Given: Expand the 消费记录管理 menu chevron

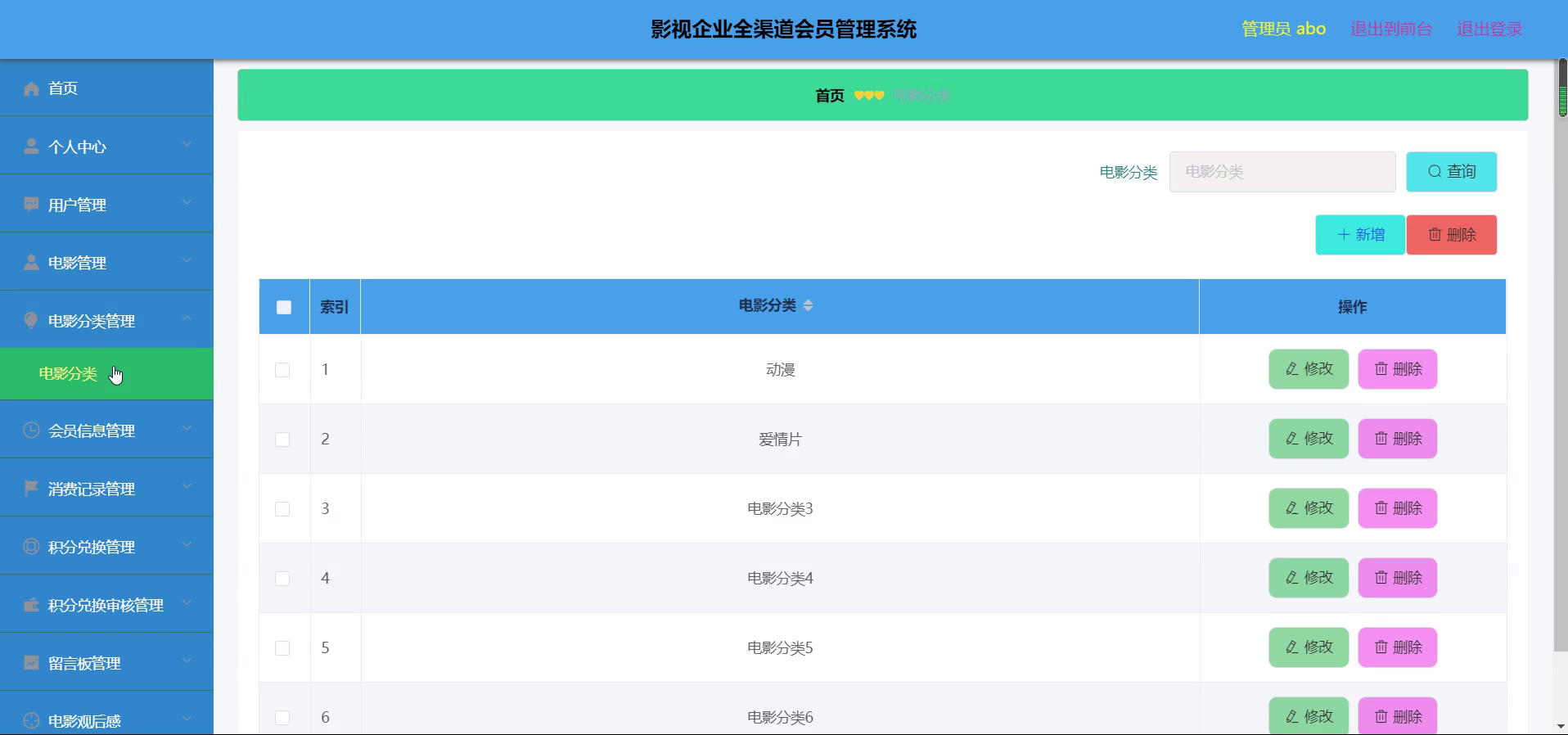Looking at the screenshot, I should tap(187, 486).
